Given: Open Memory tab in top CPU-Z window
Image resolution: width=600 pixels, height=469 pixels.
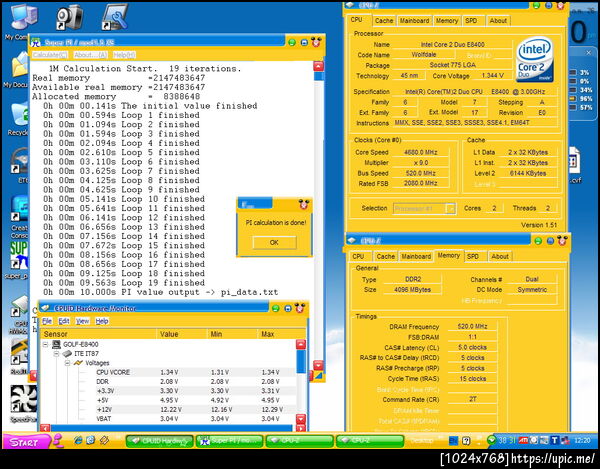Looking at the screenshot, I should point(447,21).
